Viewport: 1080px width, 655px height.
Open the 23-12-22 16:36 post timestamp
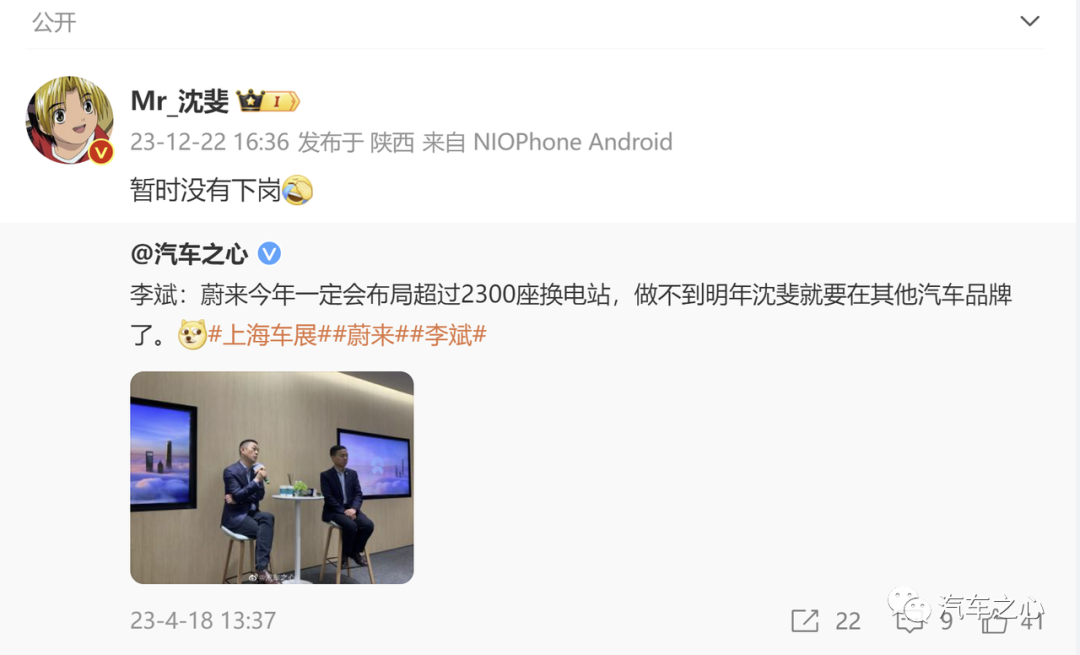pos(209,142)
